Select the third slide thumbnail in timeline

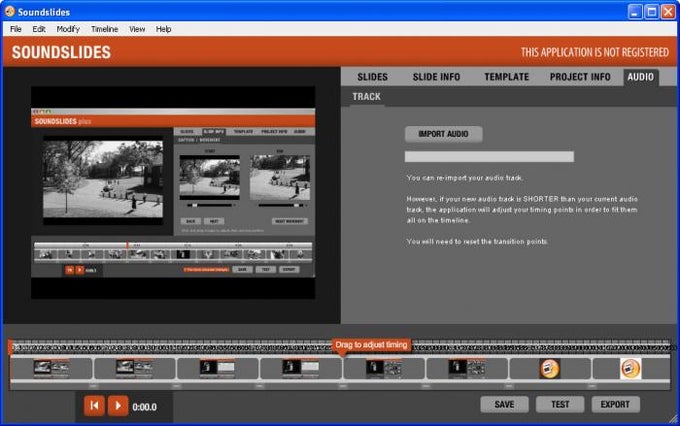(217, 368)
